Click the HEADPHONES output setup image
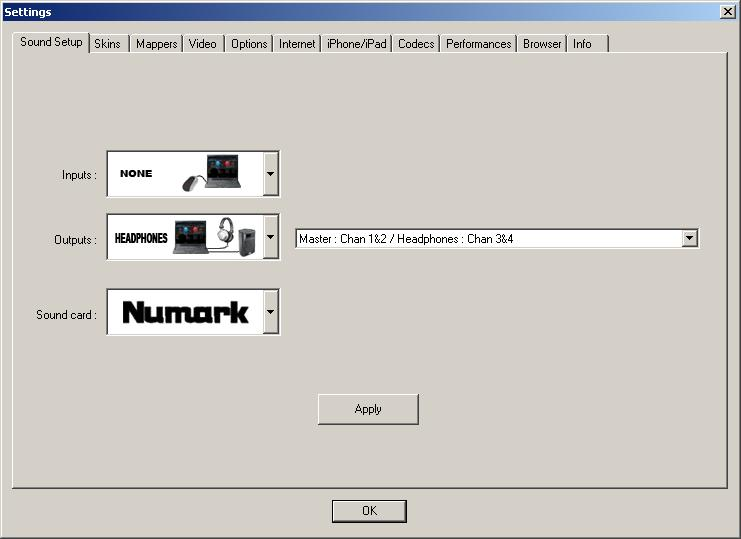The image size is (741, 539). click(x=185, y=237)
